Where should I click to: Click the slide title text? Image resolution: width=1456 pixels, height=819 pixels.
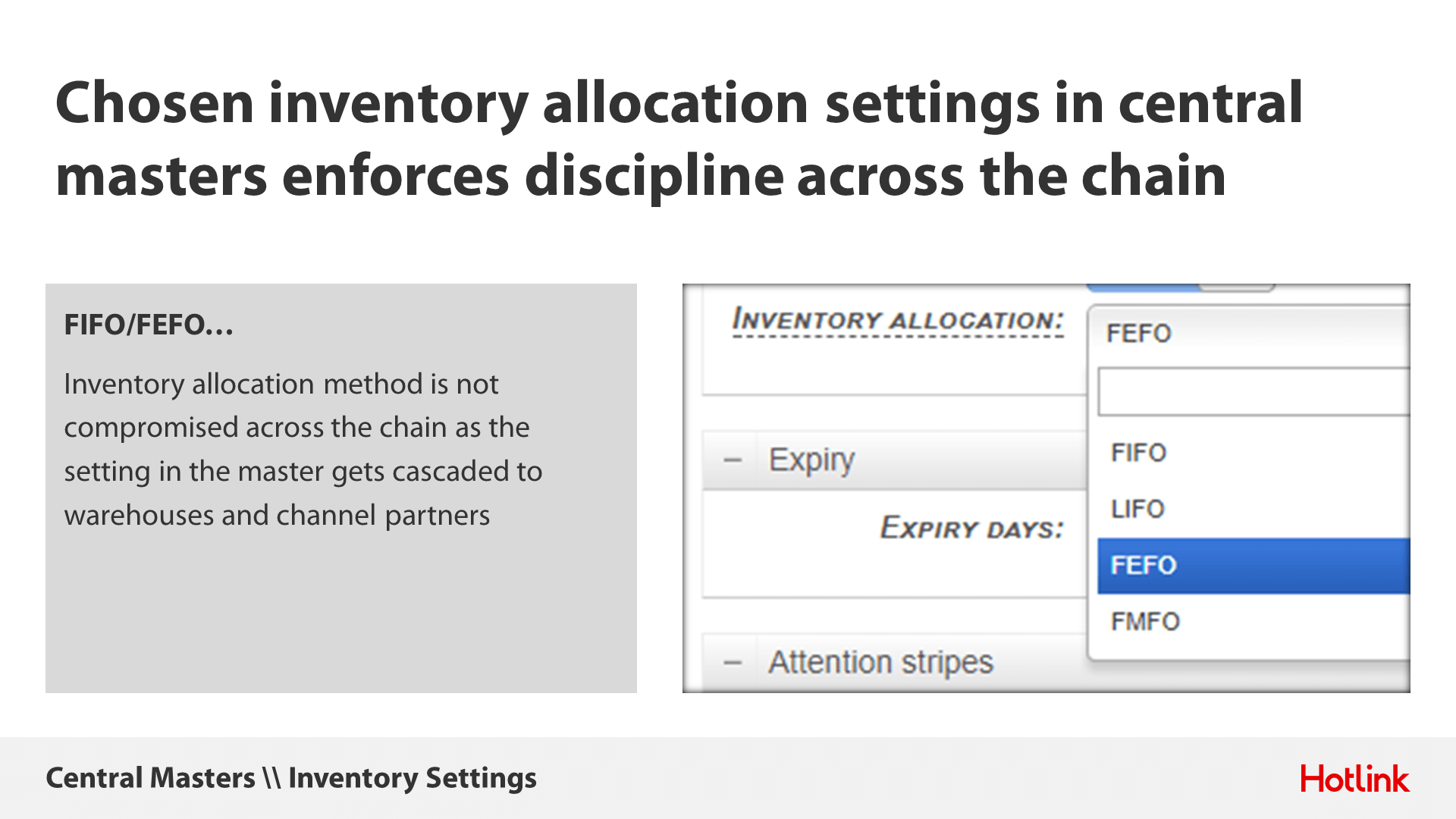point(679,139)
